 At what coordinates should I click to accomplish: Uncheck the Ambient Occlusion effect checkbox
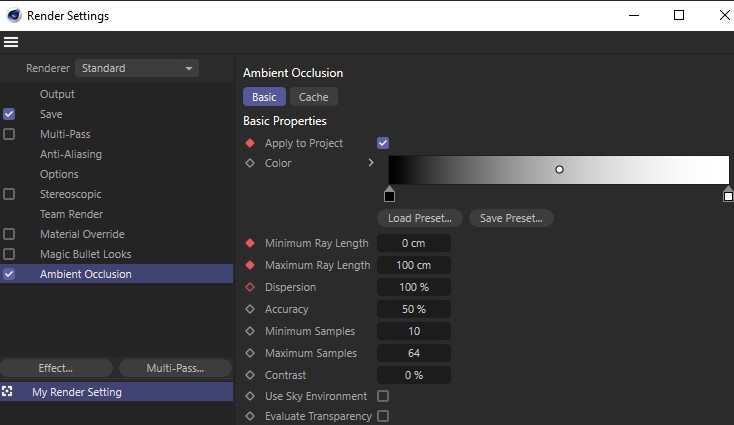tap(9, 274)
